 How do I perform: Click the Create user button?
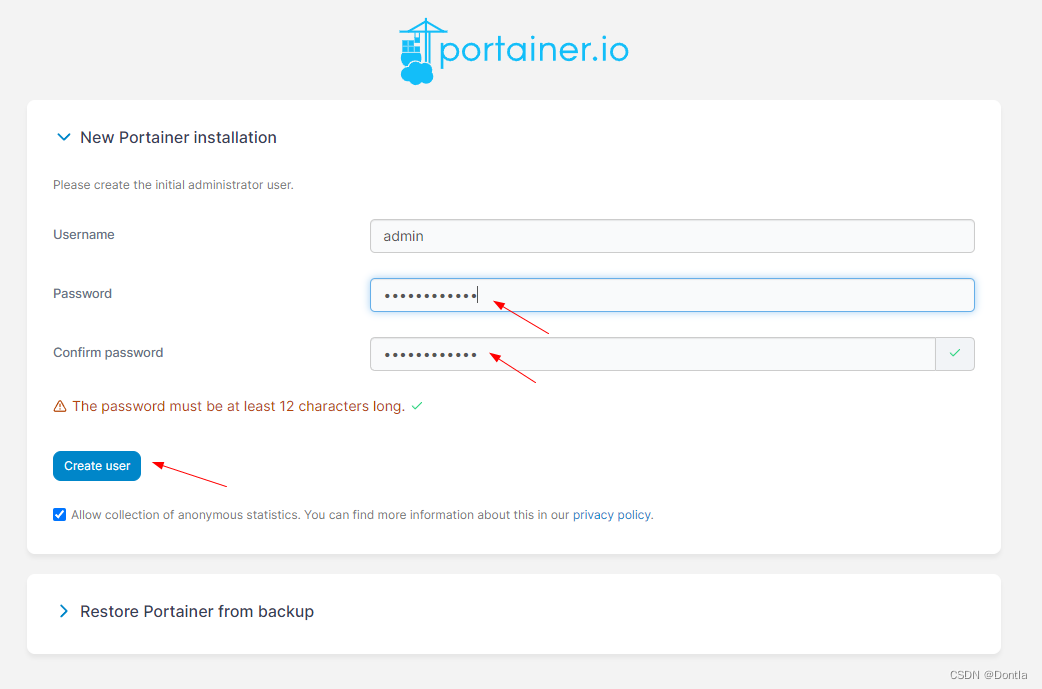pos(97,466)
